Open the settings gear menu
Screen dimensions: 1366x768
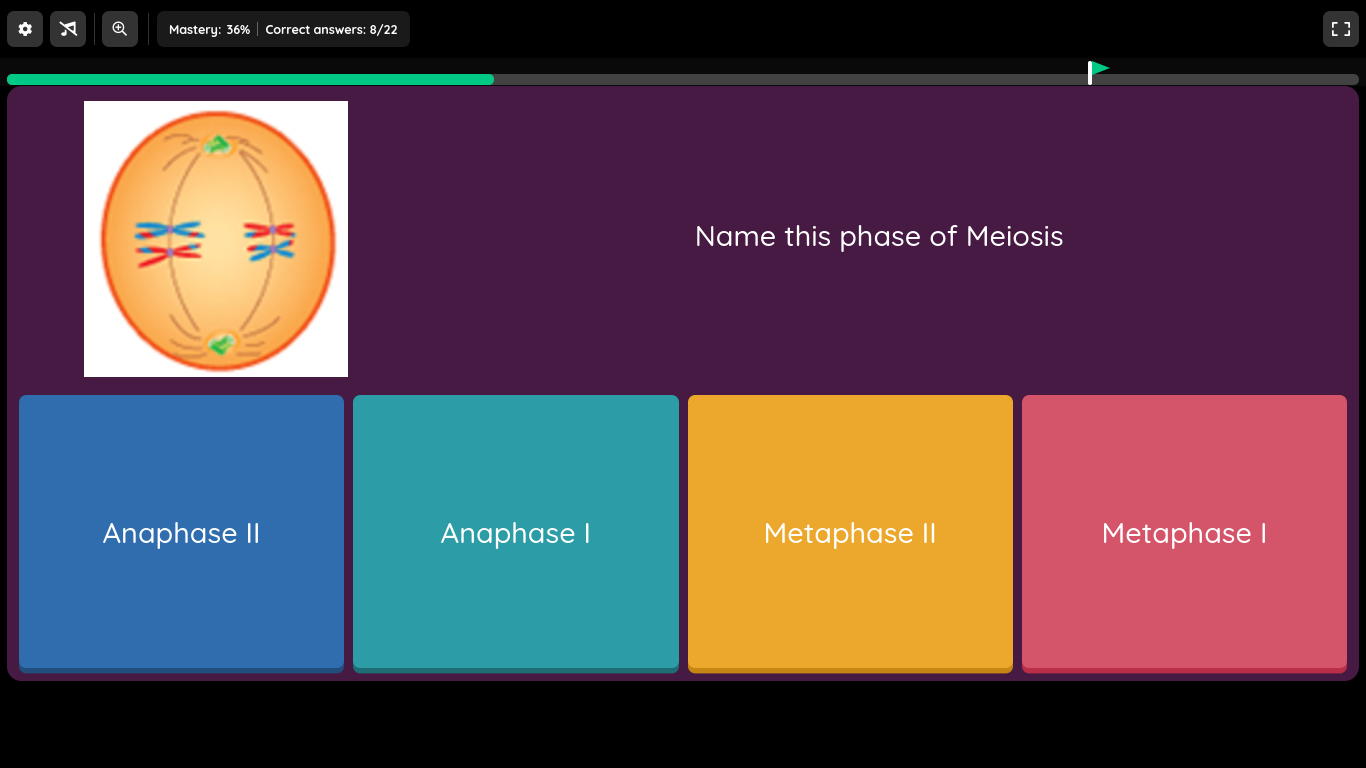(x=25, y=29)
